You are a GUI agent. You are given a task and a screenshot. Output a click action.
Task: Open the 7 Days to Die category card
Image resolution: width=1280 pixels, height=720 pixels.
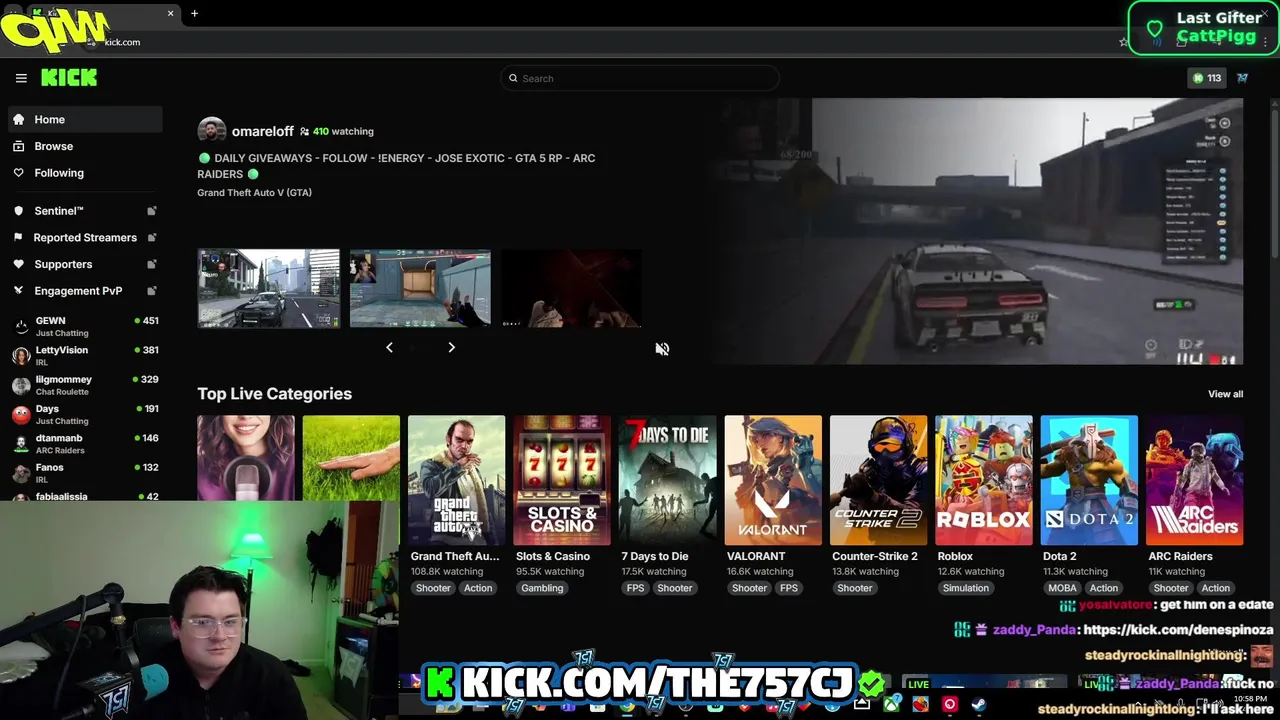[667, 480]
